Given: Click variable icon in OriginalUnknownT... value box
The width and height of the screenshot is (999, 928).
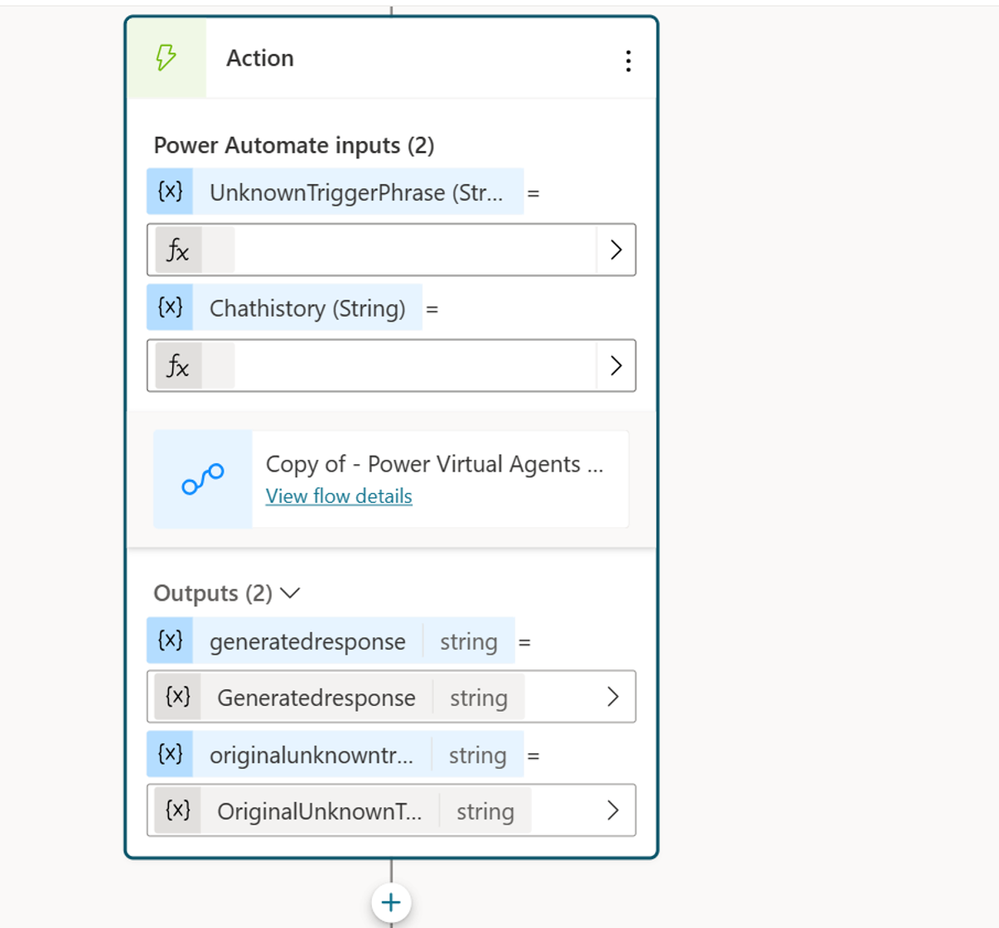Looking at the screenshot, I should (x=178, y=810).
